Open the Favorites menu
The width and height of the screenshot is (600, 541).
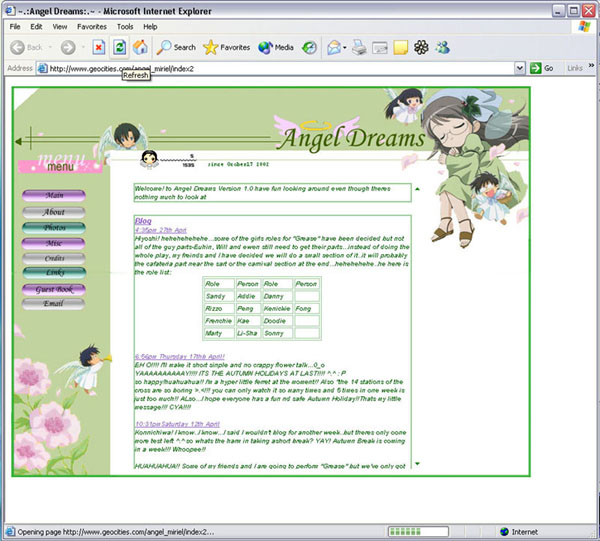pyautogui.click(x=92, y=26)
